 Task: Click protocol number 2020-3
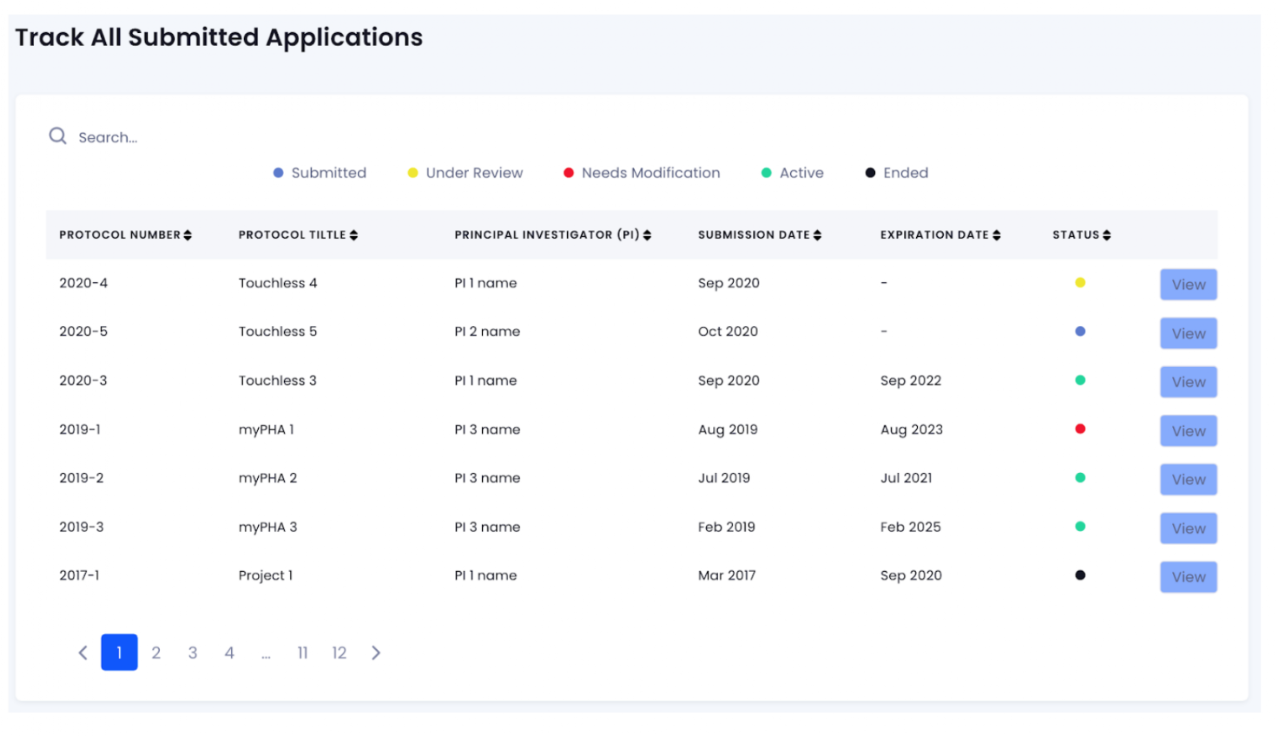(83, 381)
